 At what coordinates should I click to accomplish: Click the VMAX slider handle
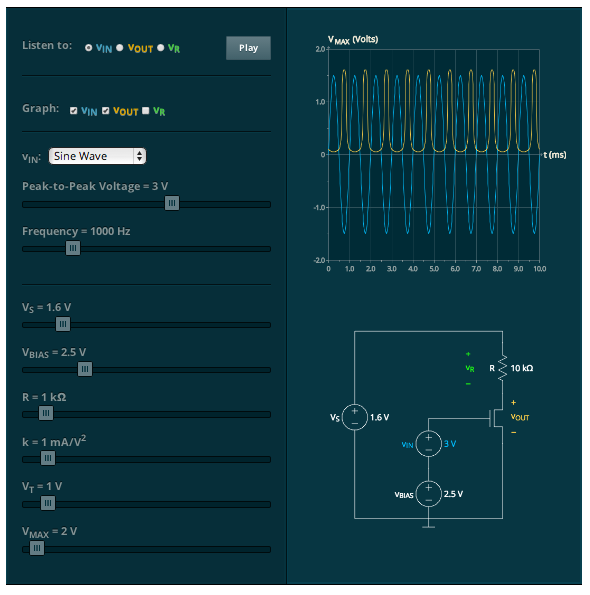[37, 548]
